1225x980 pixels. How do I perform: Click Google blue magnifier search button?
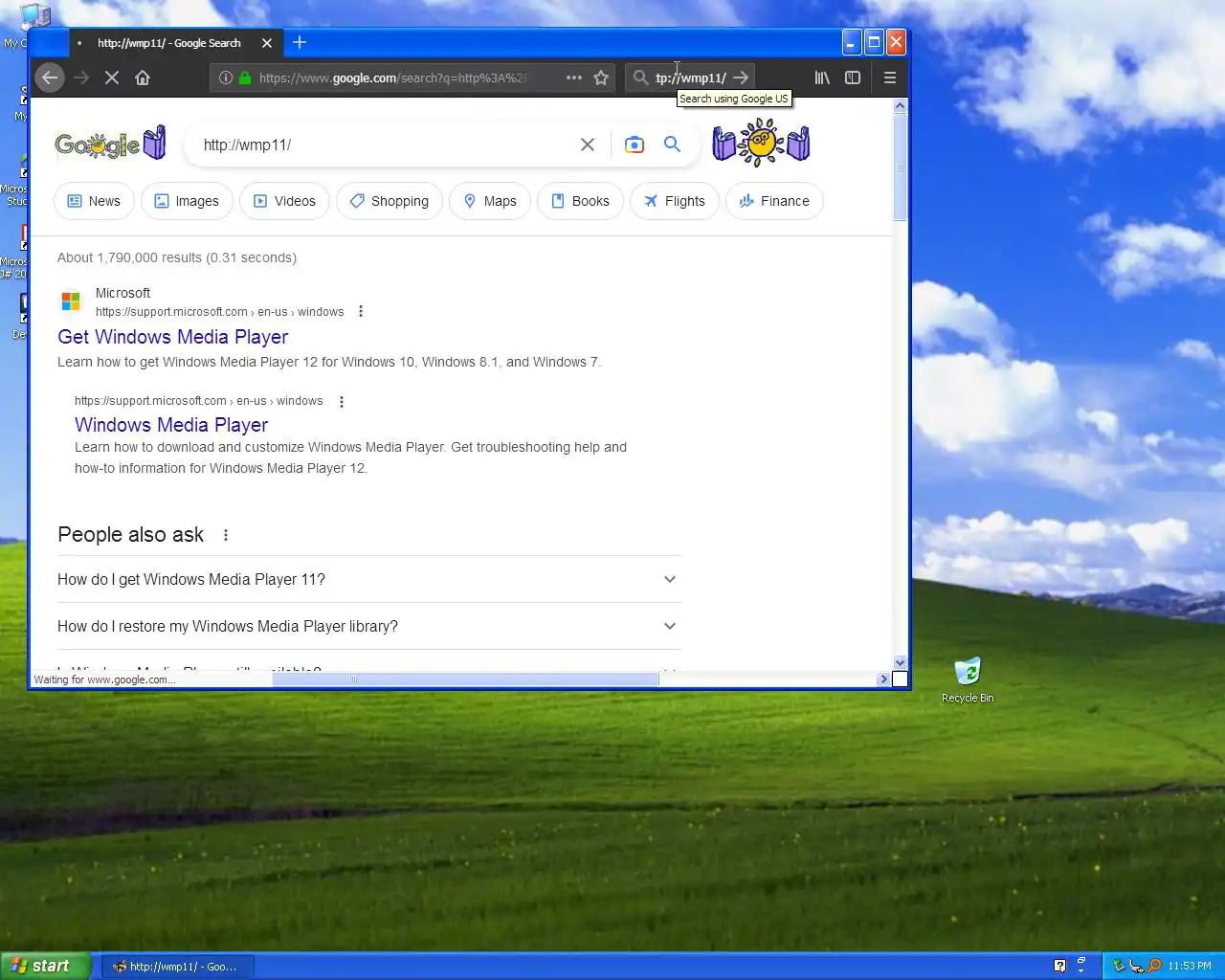tap(673, 145)
